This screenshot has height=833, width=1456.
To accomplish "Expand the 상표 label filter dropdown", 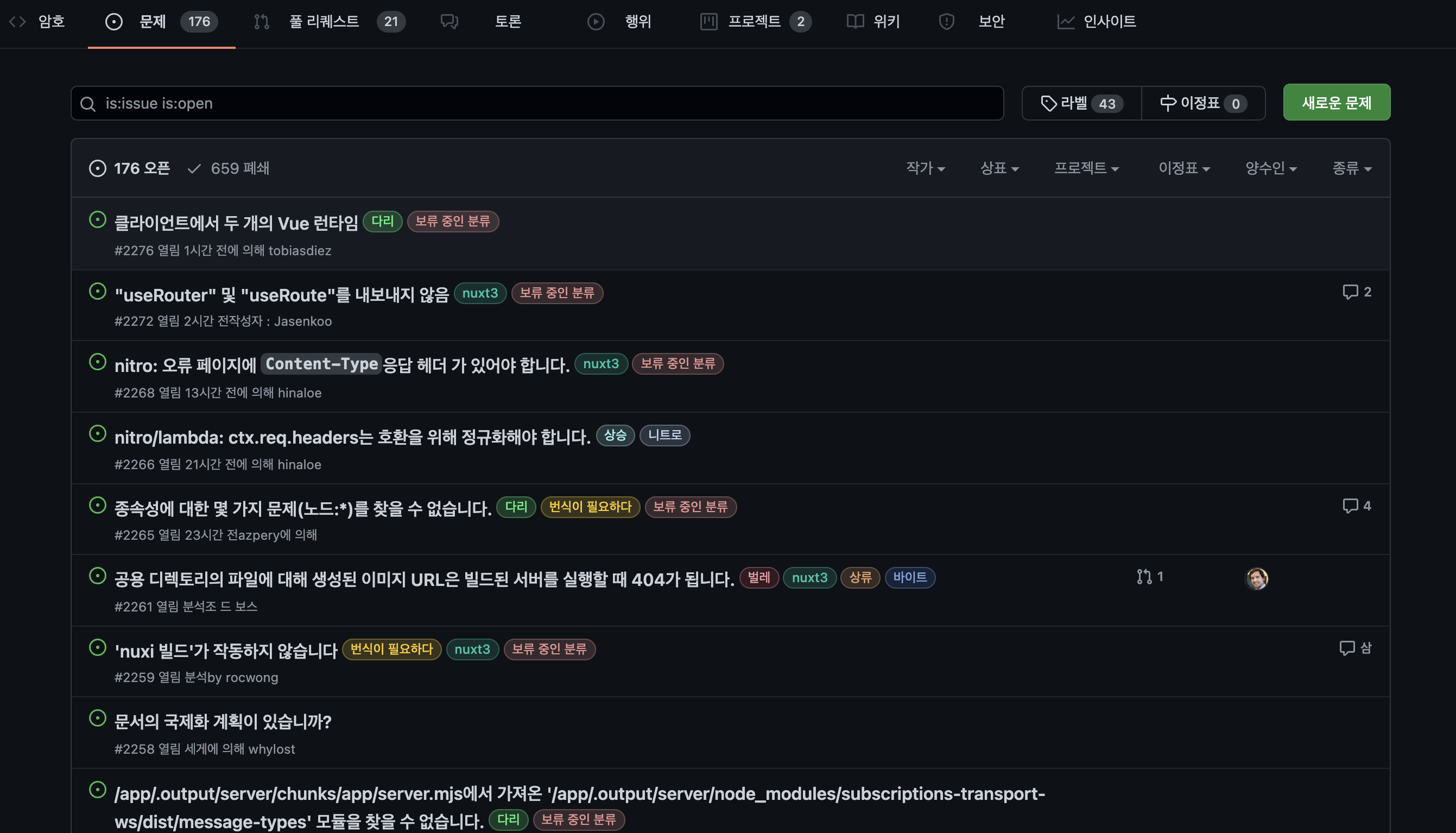I will (999, 168).
